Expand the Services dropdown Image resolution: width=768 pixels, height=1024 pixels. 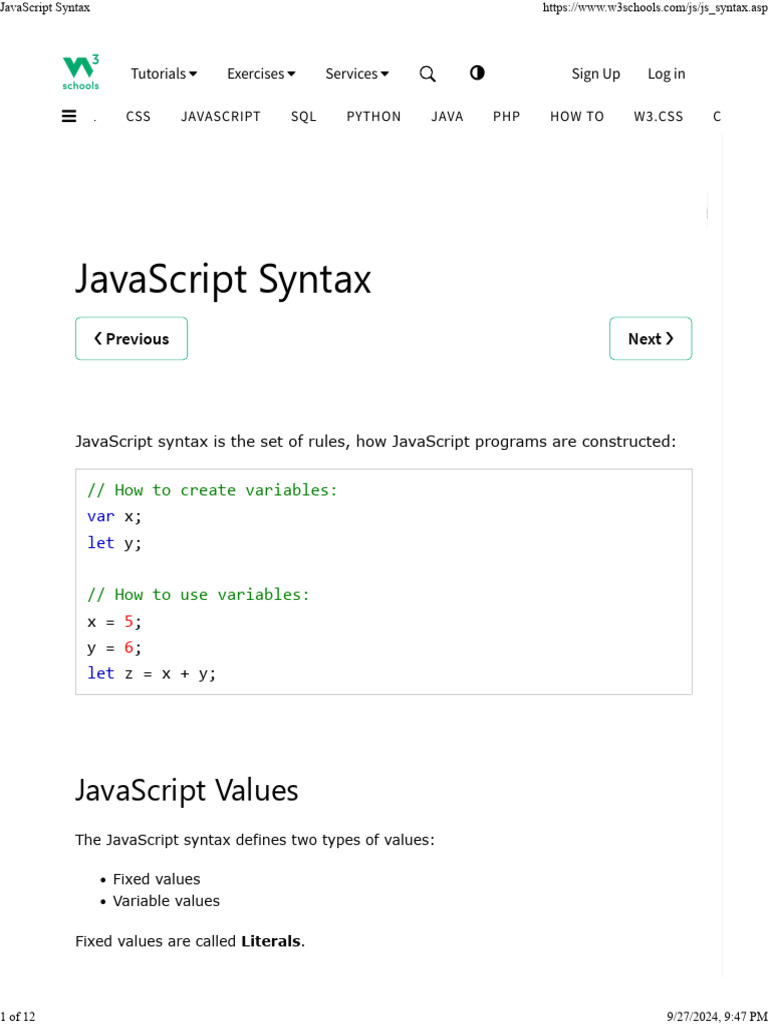tap(357, 74)
